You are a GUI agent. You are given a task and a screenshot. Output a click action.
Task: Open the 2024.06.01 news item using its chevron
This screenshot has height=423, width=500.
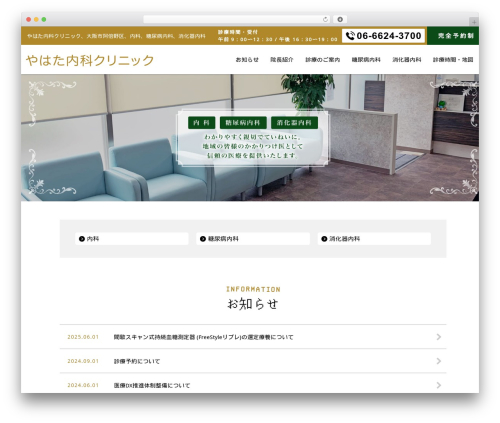pyautogui.click(x=439, y=385)
